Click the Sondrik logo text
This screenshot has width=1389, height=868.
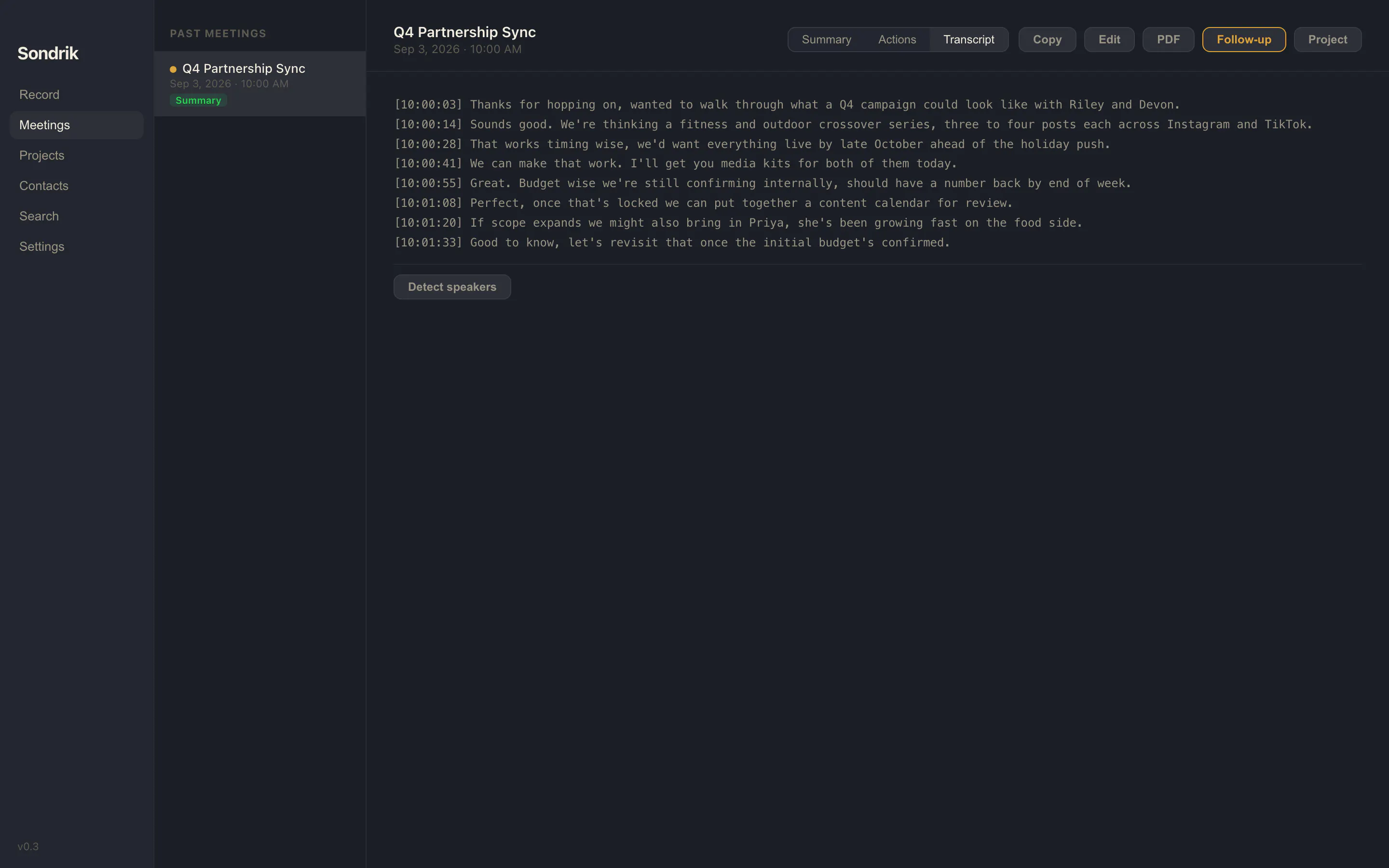tap(48, 54)
